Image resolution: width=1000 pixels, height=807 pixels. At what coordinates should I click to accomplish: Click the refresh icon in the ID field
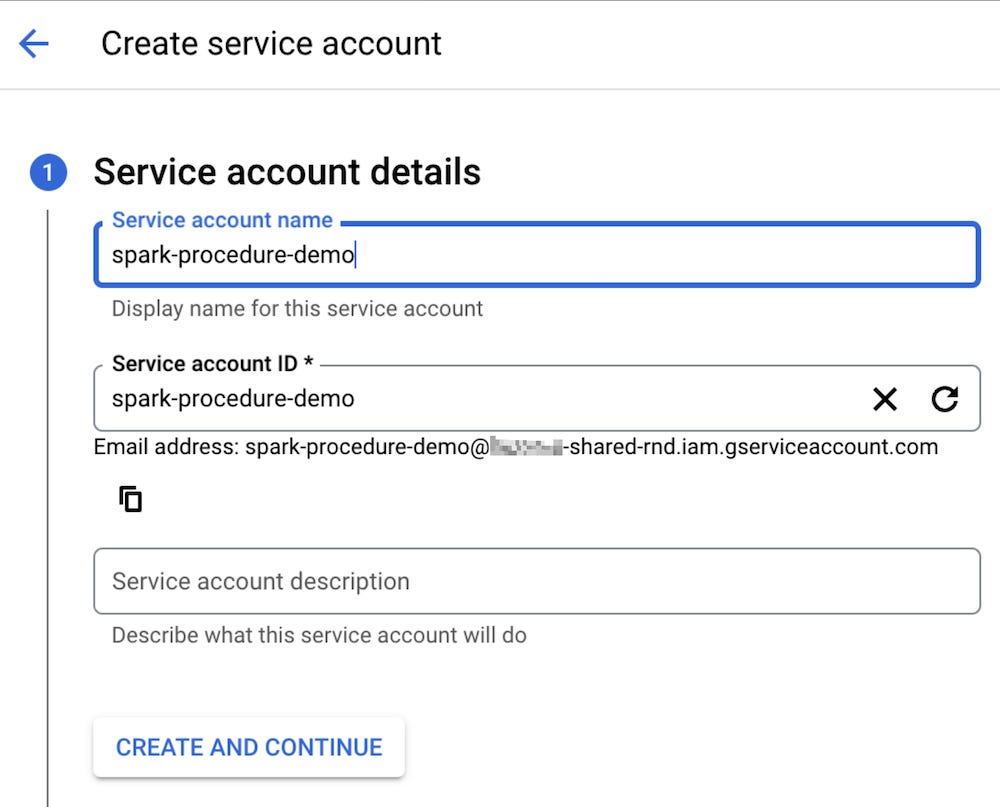(944, 399)
